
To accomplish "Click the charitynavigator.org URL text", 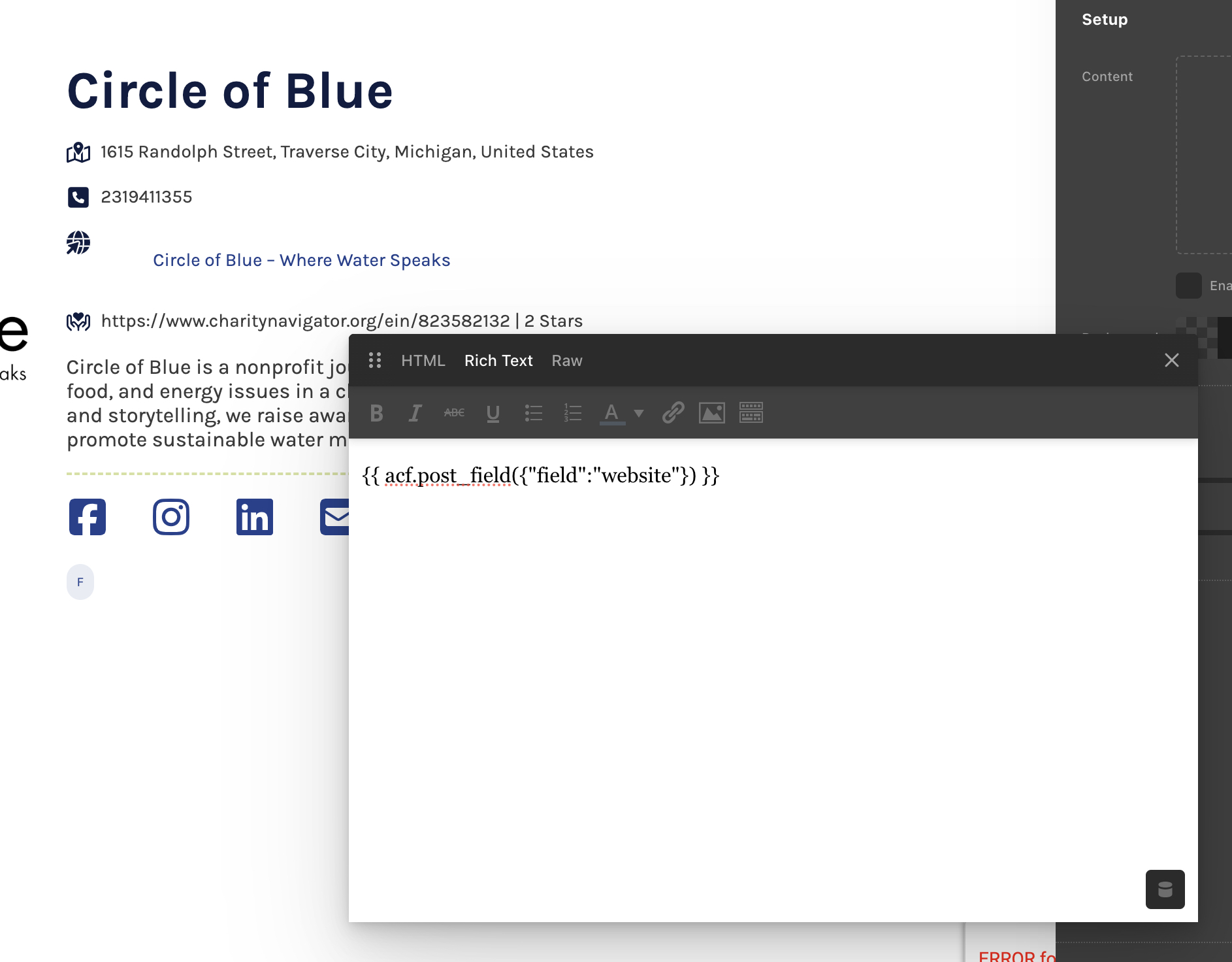I will pyautogui.click(x=305, y=321).
